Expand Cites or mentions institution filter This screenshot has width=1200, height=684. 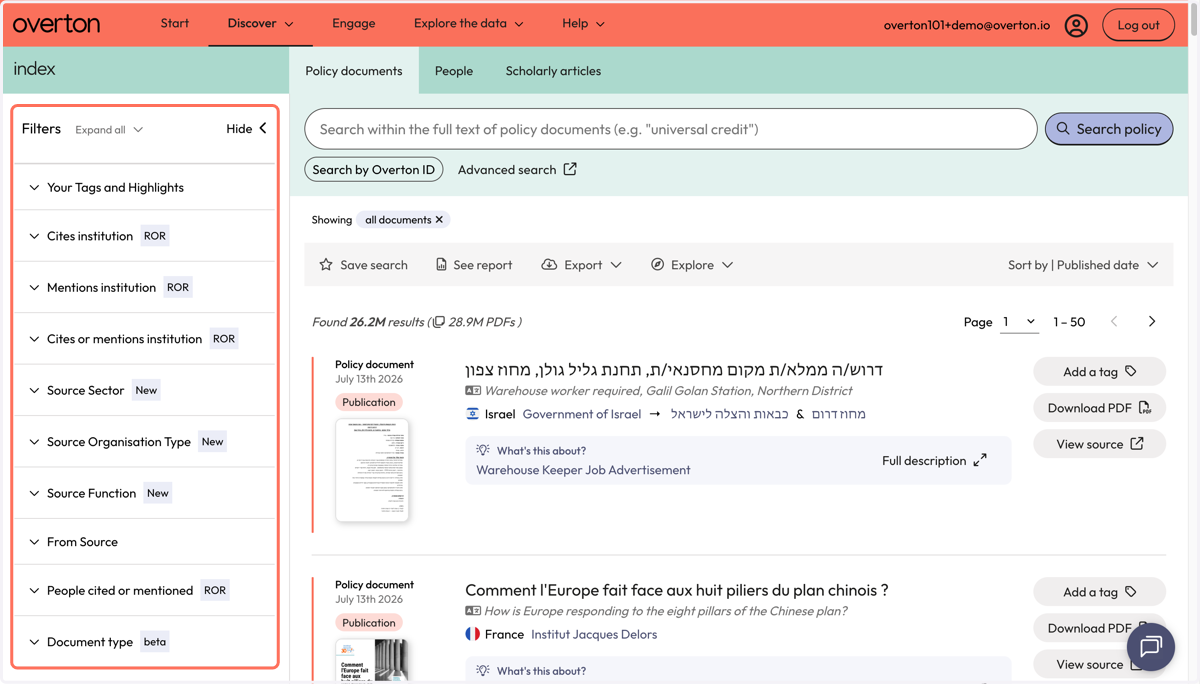pyautogui.click(x=144, y=339)
